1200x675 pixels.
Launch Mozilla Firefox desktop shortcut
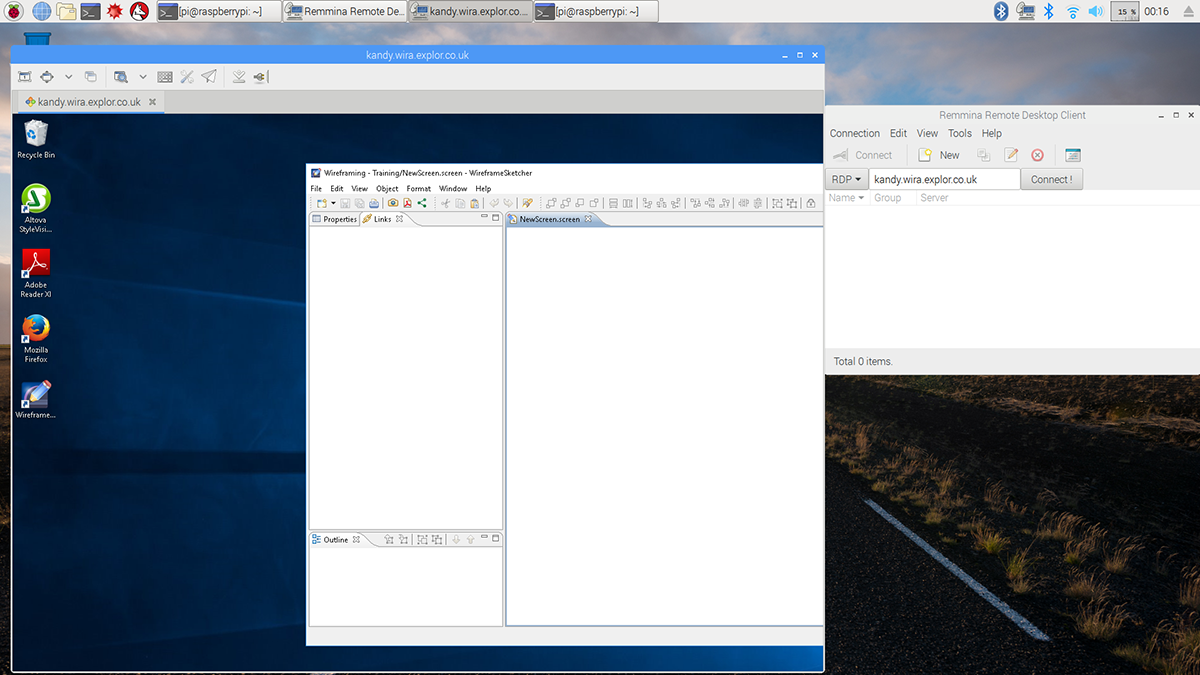(36, 339)
